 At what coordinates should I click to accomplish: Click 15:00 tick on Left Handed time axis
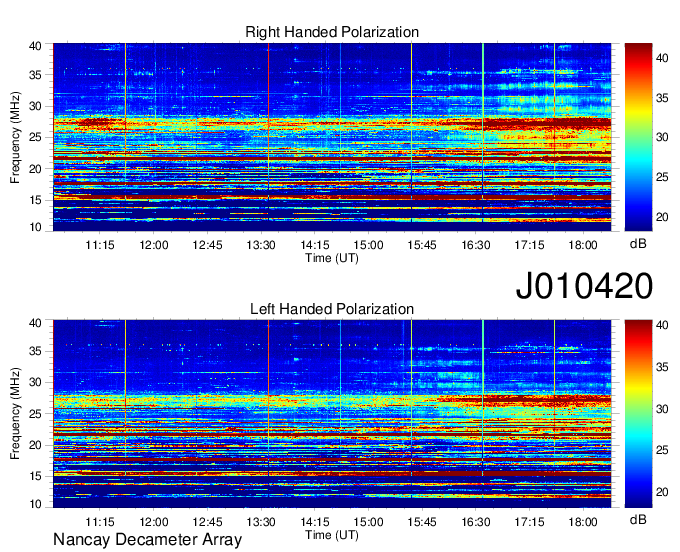(x=368, y=522)
